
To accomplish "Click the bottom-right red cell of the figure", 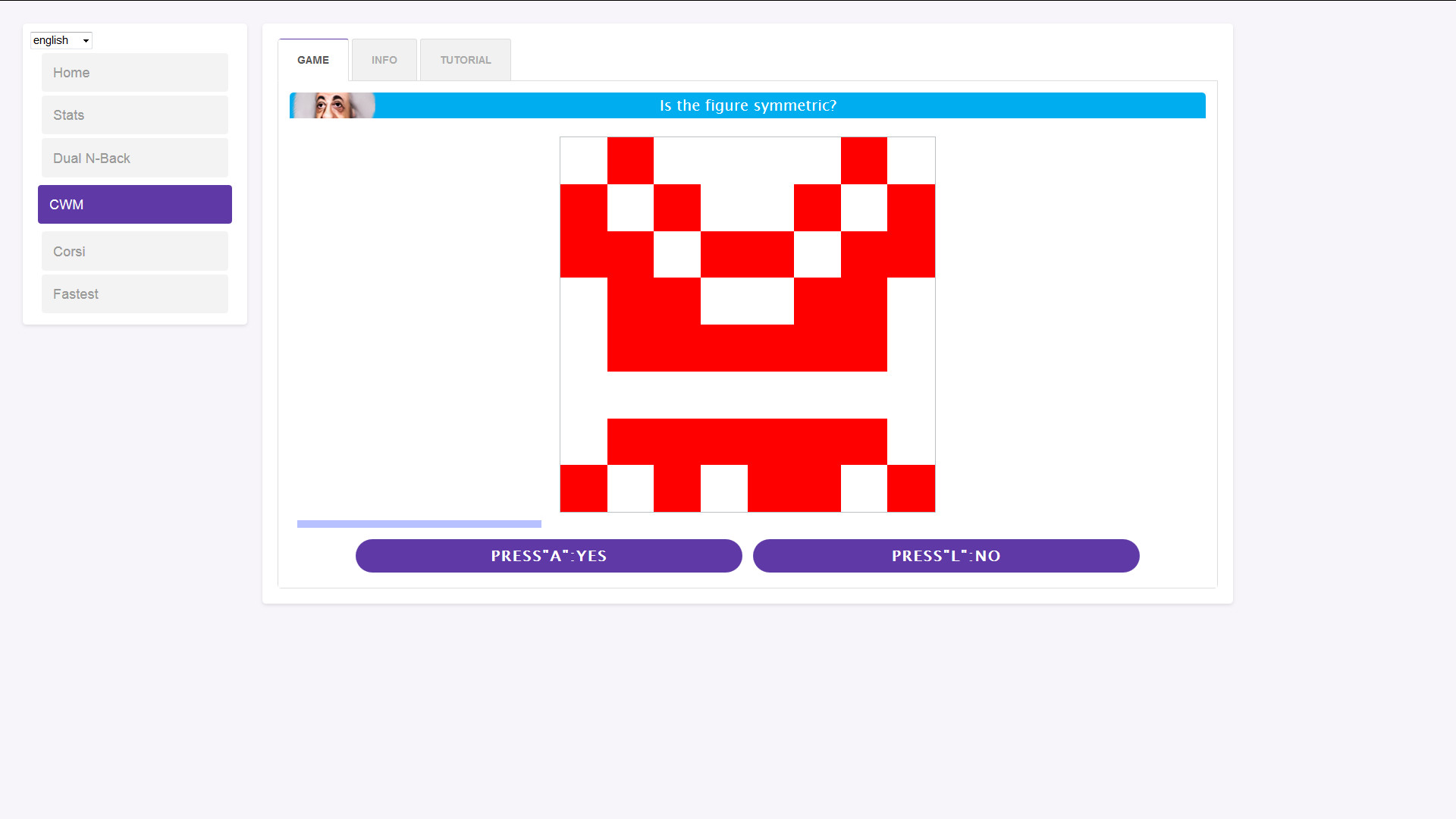I will pyautogui.click(x=911, y=488).
